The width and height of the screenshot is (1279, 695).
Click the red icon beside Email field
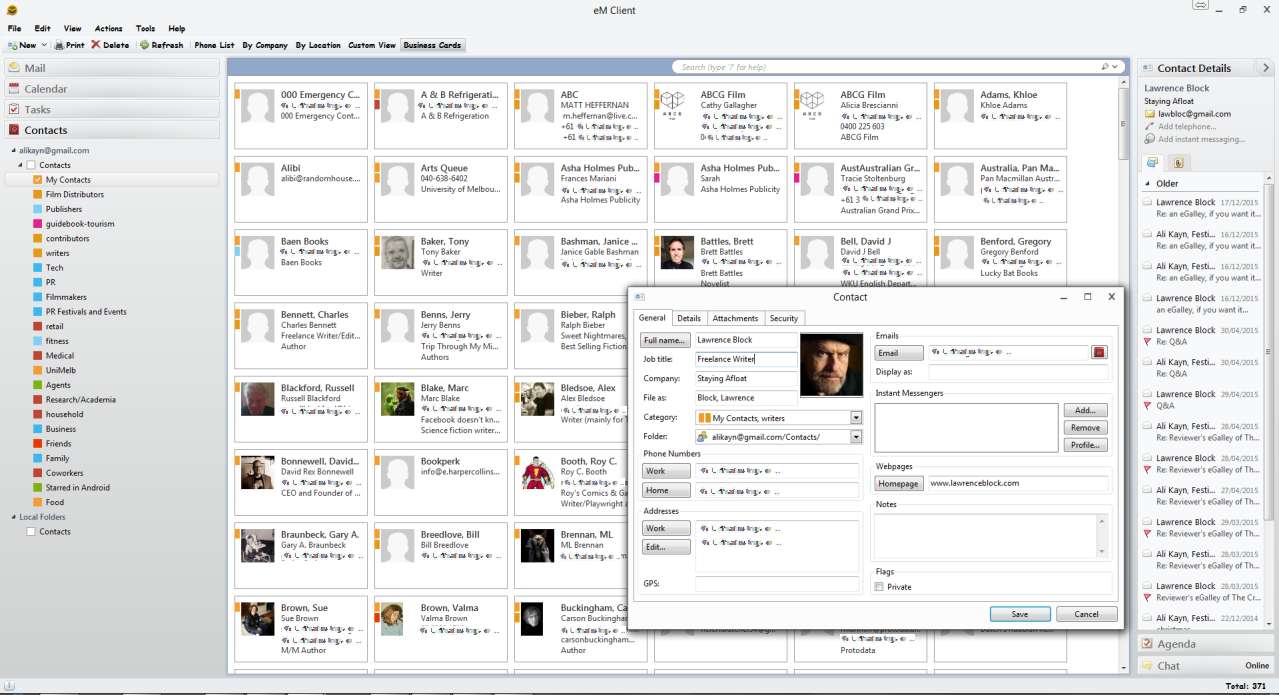click(x=1099, y=353)
